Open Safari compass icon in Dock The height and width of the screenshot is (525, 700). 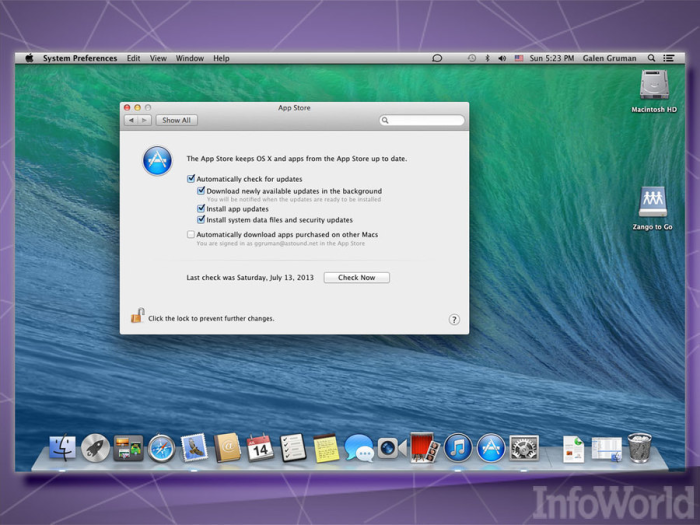162,448
